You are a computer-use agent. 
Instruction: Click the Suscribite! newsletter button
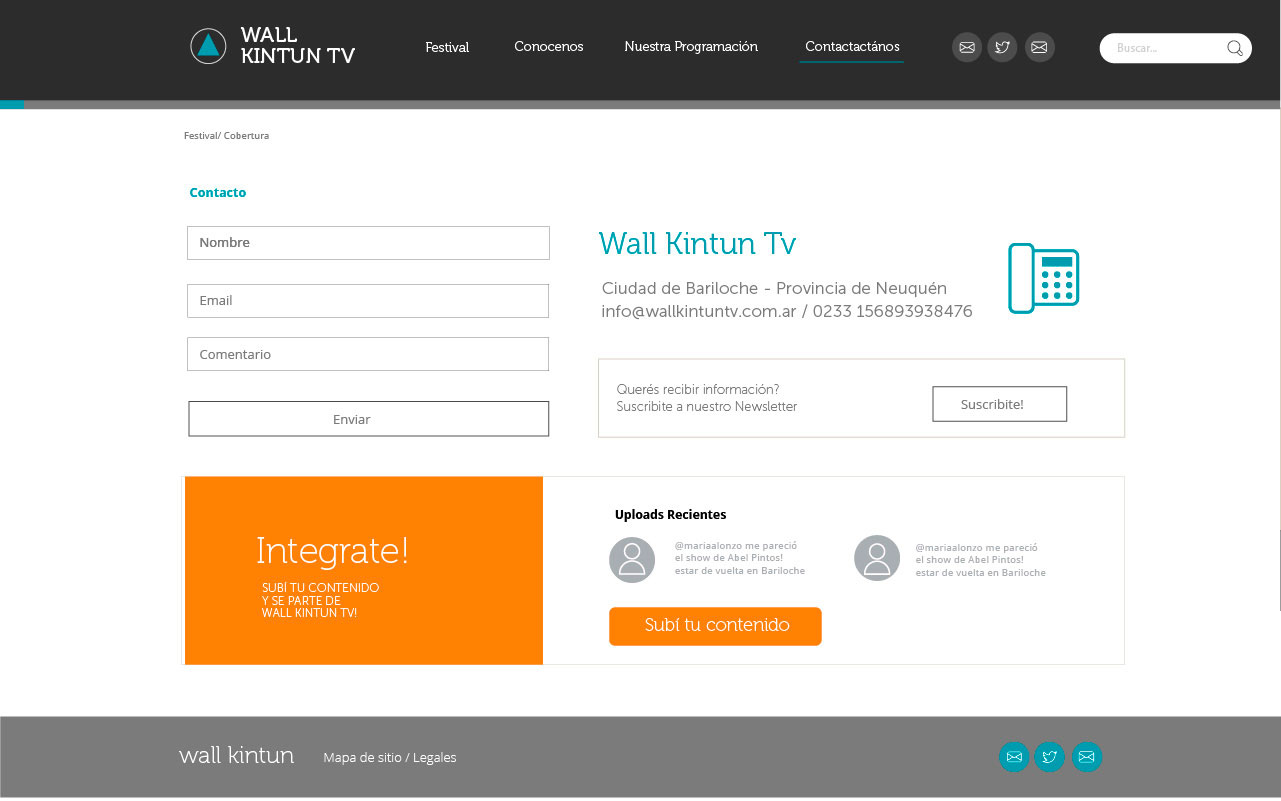click(999, 404)
